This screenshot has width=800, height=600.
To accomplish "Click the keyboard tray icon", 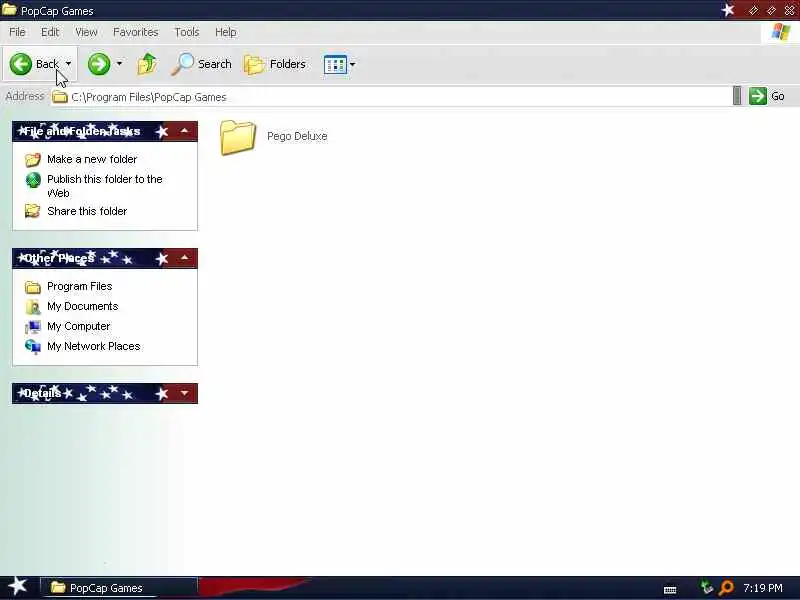I will click(x=670, y=590).
